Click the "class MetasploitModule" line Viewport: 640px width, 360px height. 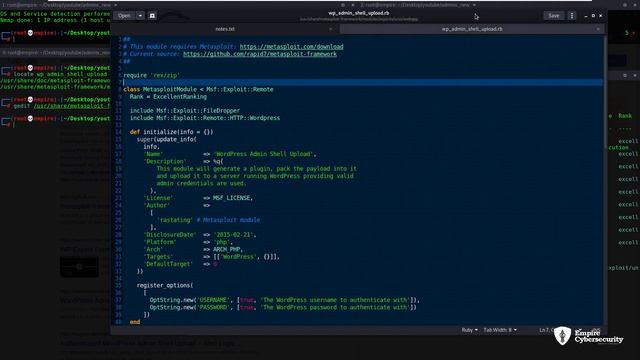[198, 89]
